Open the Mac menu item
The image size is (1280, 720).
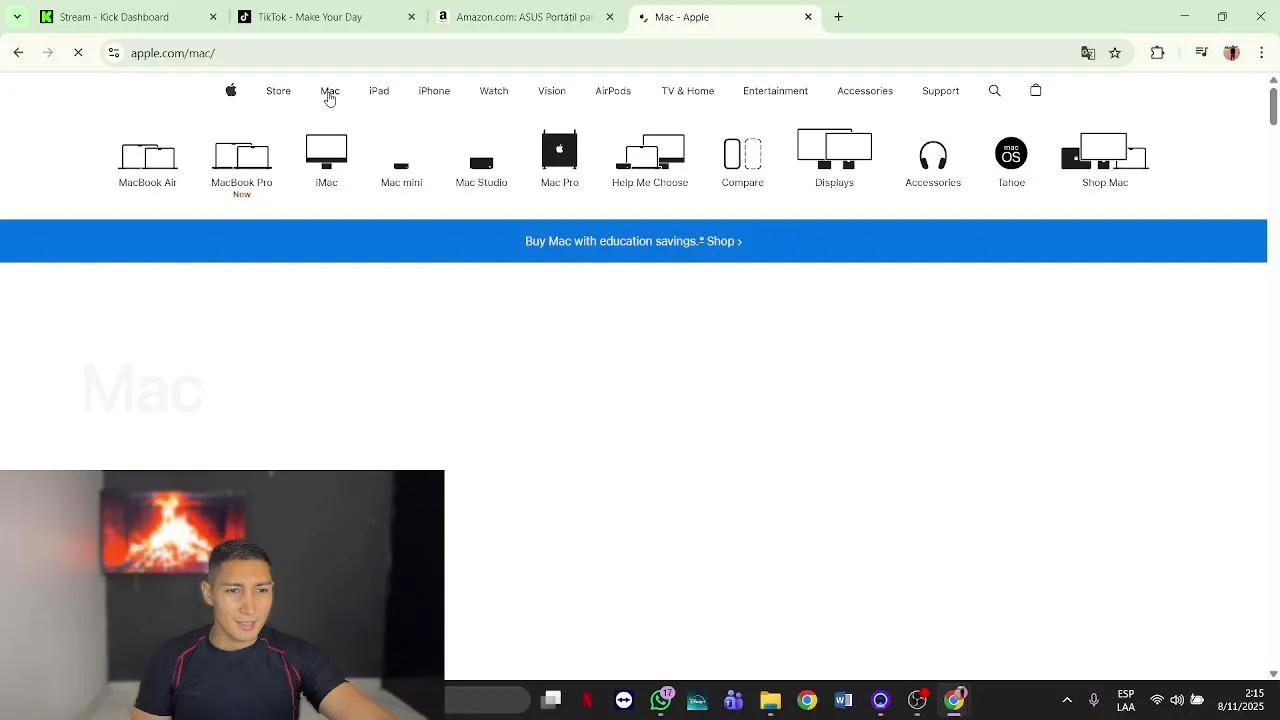coord(330,91)
